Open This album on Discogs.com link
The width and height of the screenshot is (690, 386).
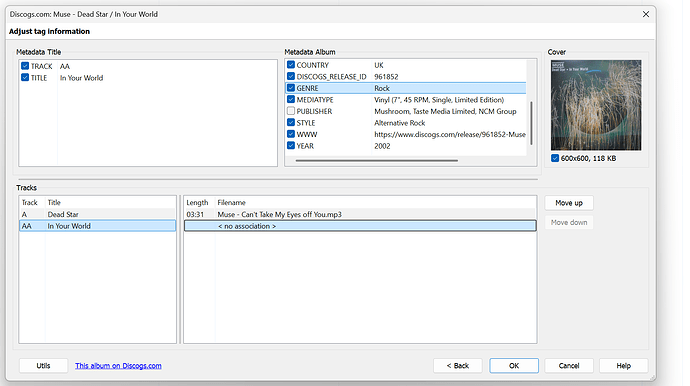point(118,366)
